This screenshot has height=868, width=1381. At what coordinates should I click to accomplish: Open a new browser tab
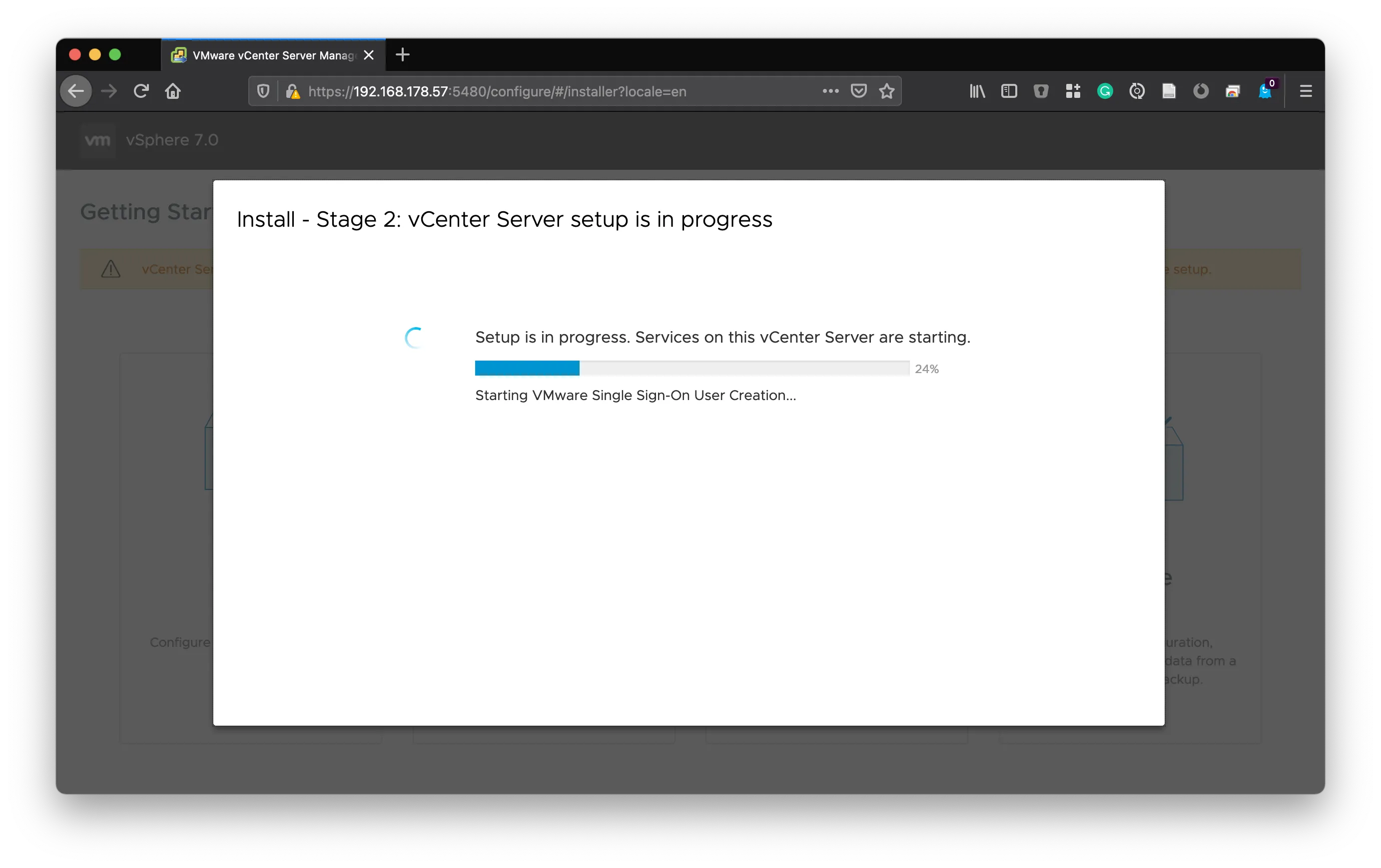pos(403,55)
